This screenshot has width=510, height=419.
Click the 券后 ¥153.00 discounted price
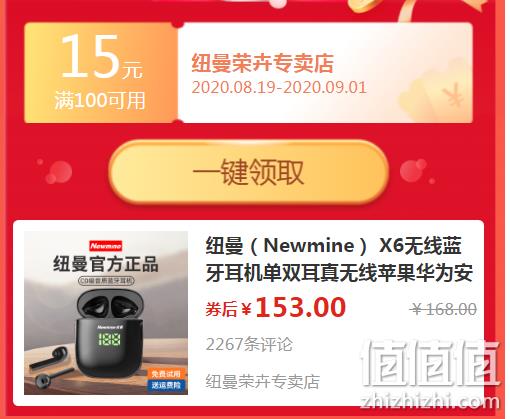276,307
